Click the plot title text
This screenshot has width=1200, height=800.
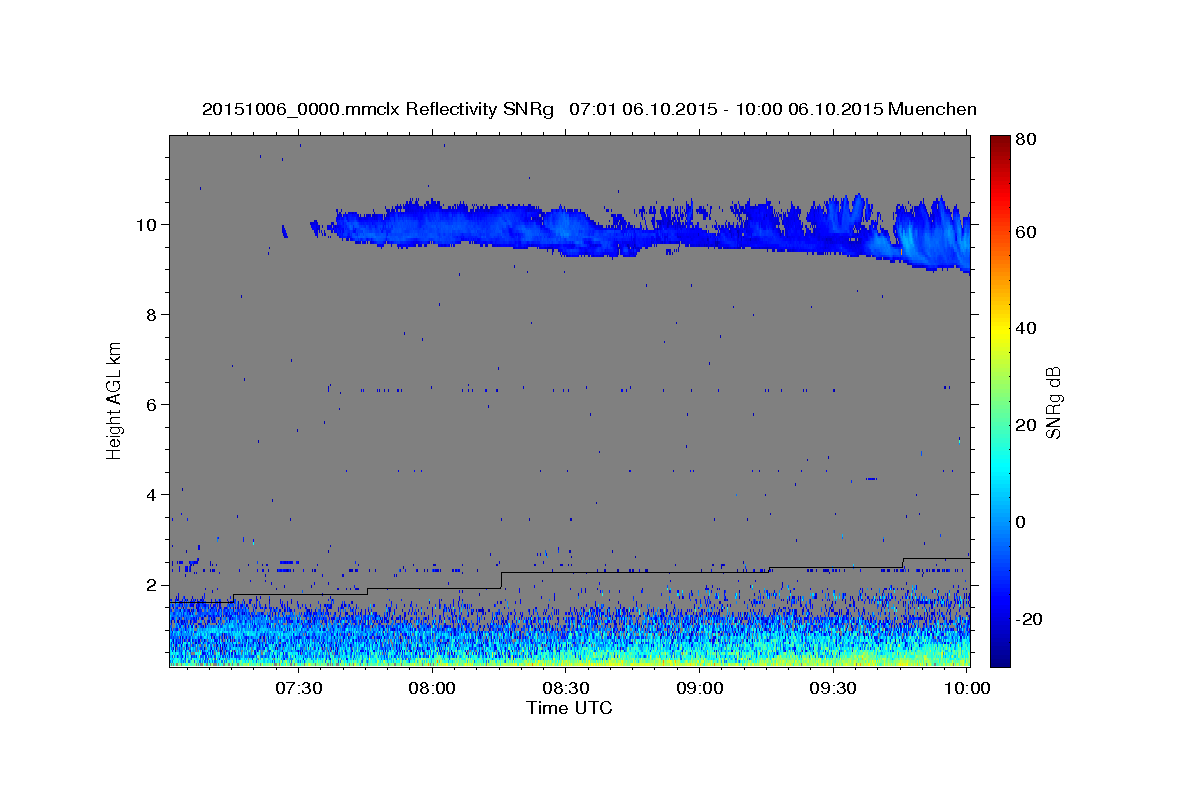click(x=589, y=109)
